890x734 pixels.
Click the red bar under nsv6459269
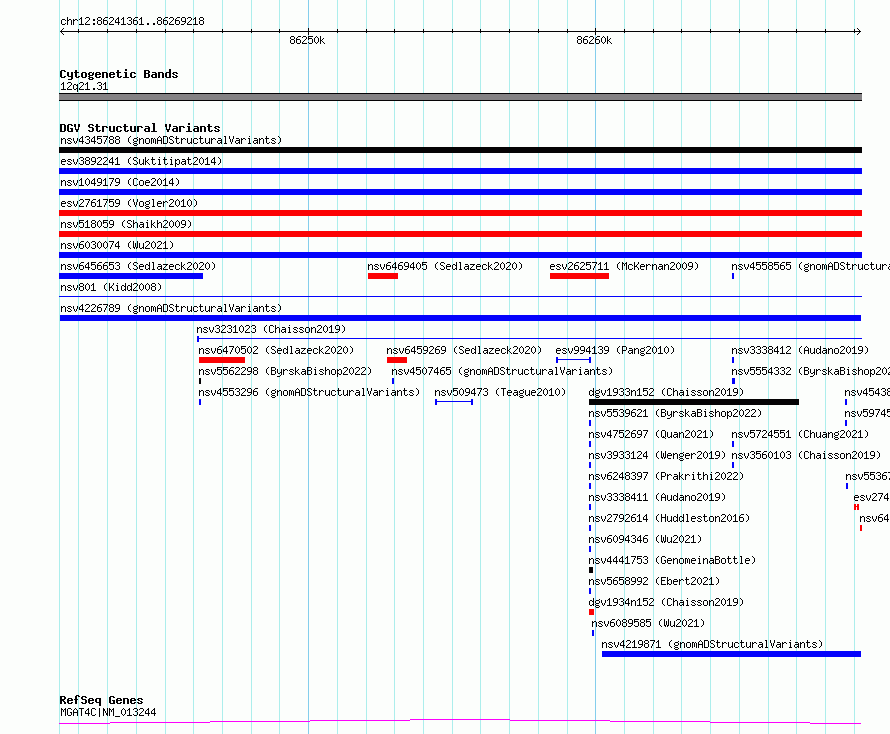[396, 360]
